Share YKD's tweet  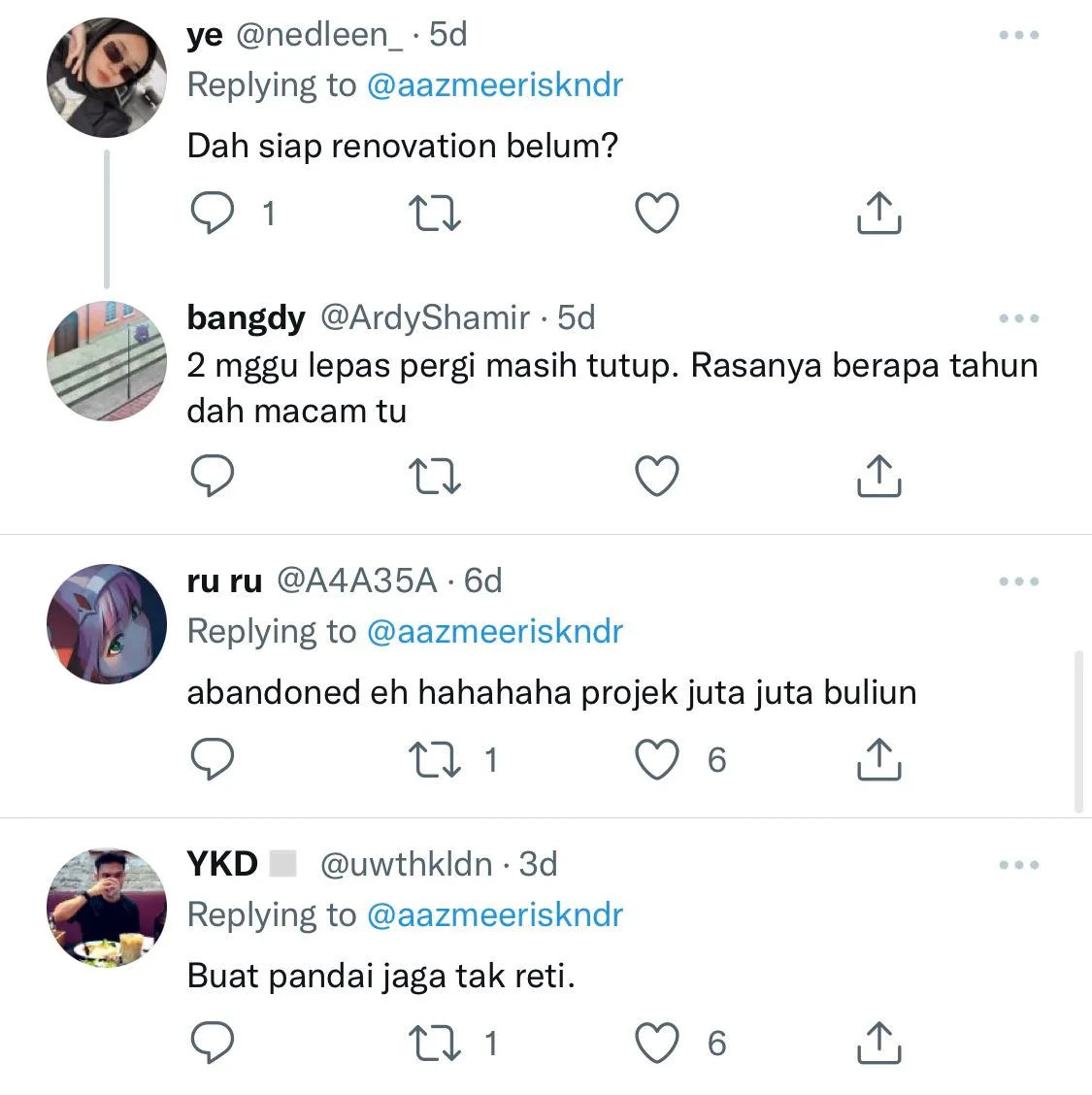pos(879,1043)
